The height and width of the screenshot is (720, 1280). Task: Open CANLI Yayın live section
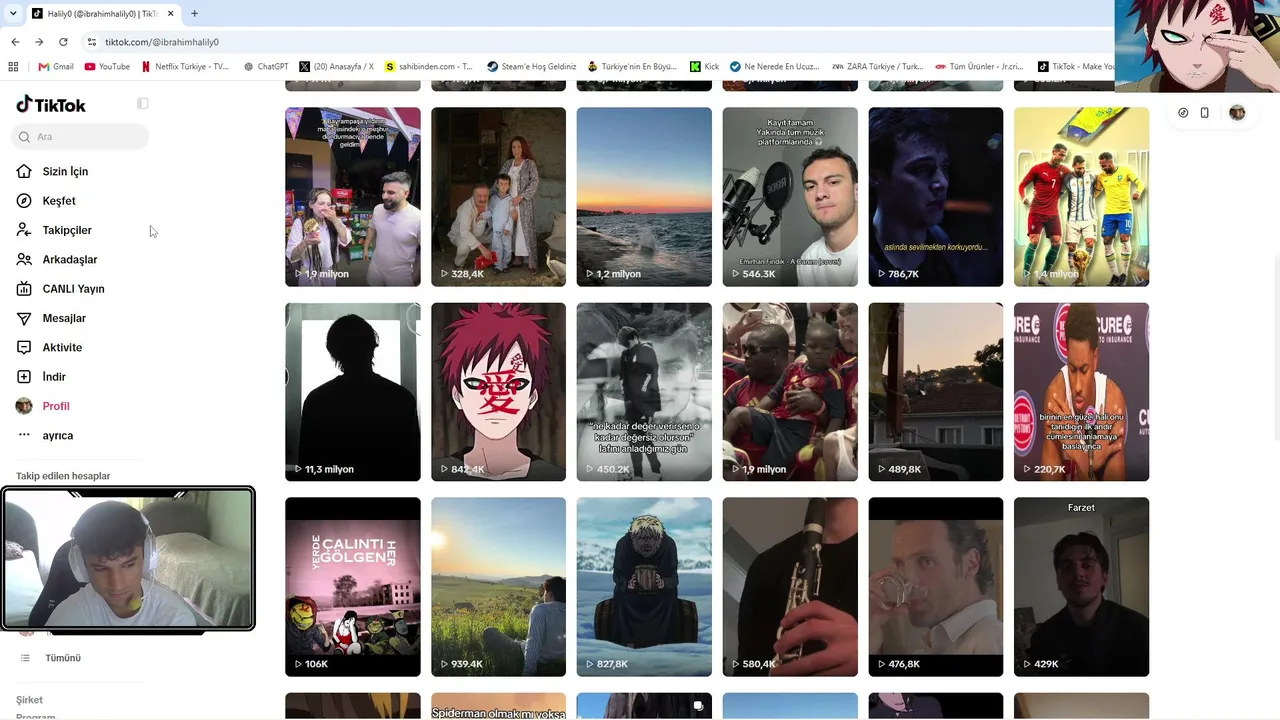[x=73, y=289]
